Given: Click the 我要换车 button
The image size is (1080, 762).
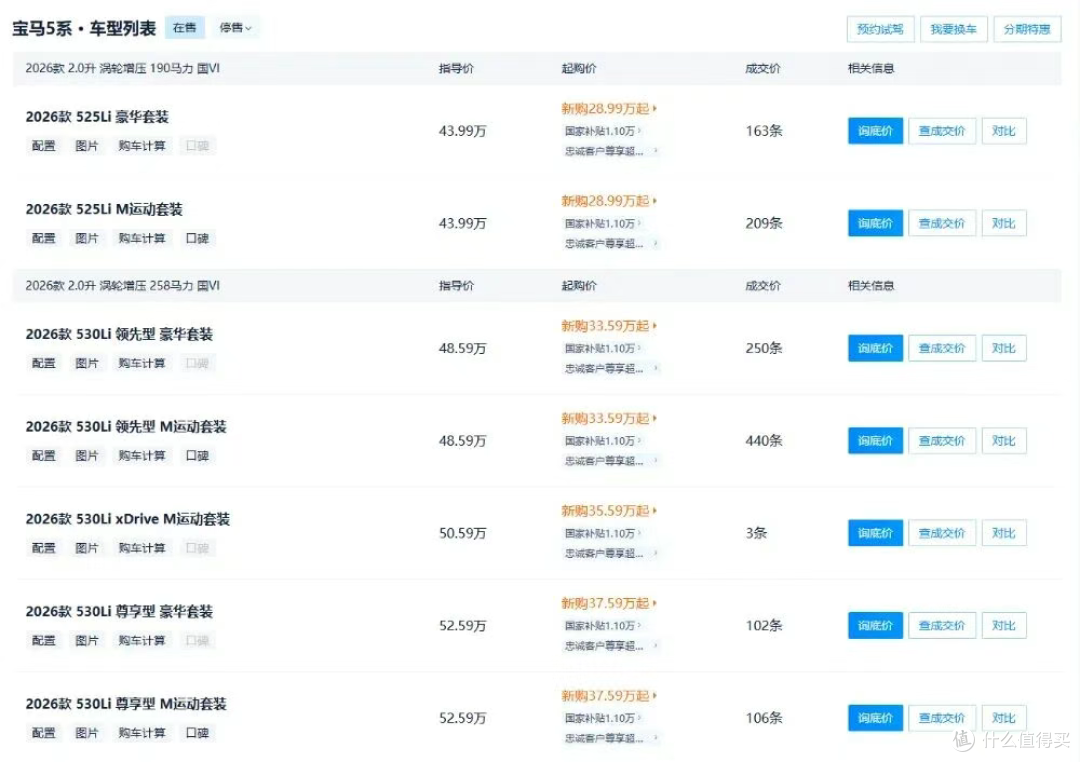Looking at the screenshot, I should click(953, 29).
